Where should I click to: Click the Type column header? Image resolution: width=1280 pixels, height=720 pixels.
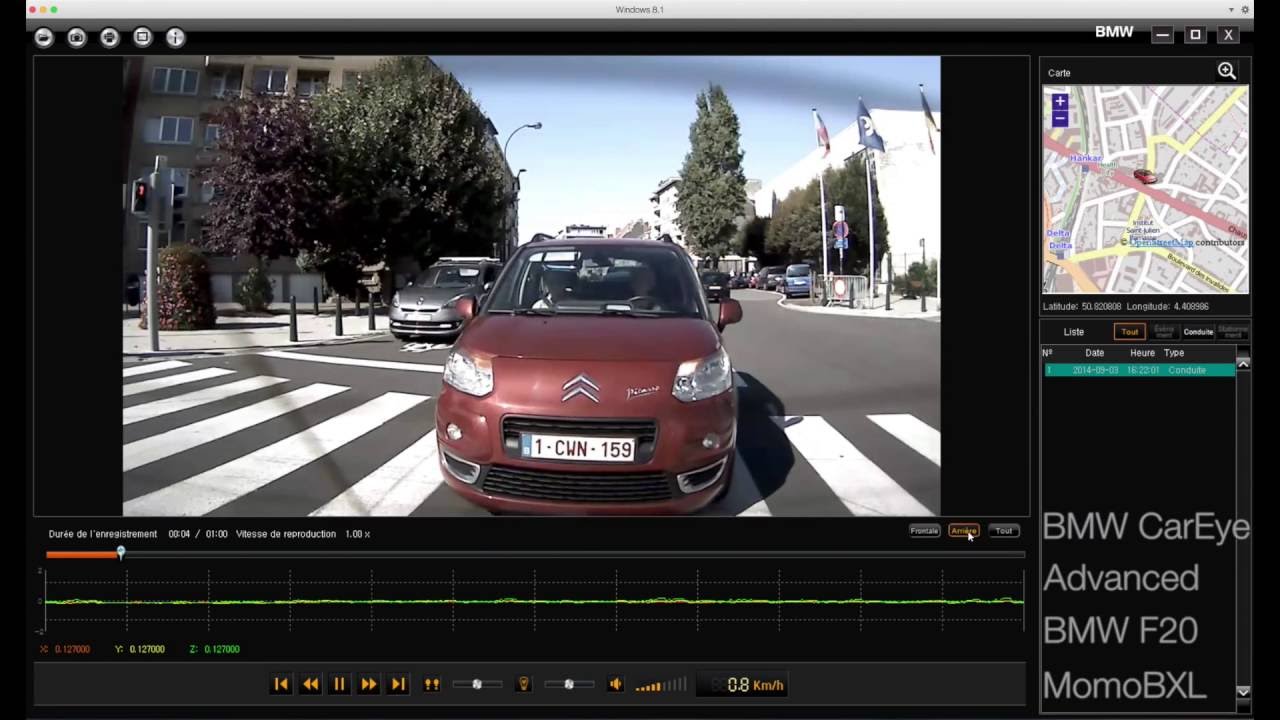[1174, 353]
